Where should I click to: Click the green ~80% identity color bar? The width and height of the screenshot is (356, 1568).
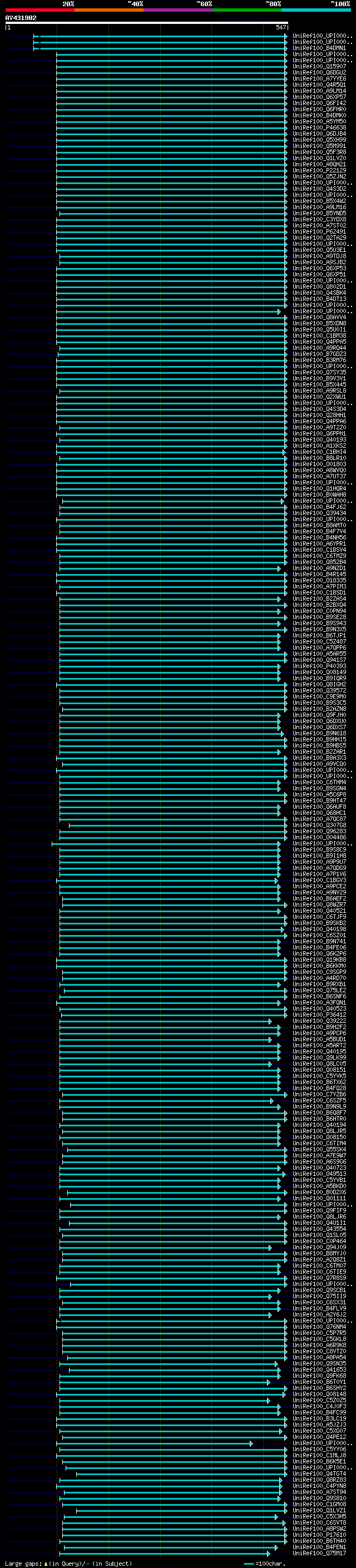click(x=247, y=10)
